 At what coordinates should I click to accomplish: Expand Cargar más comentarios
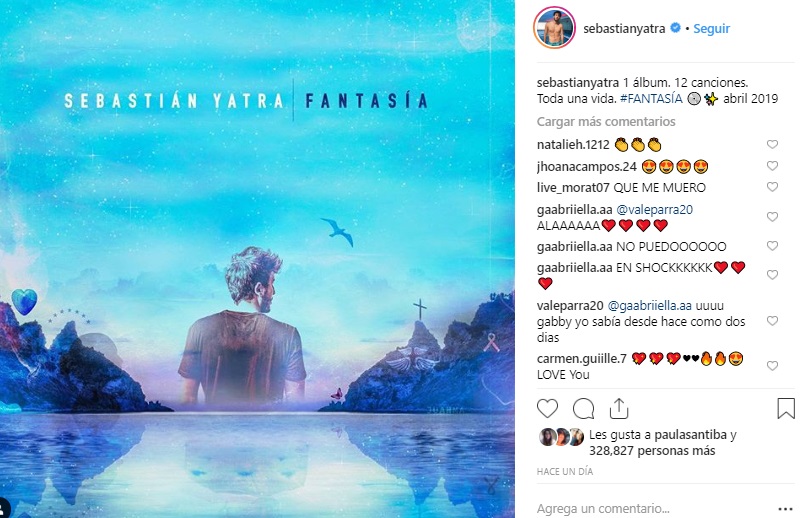tap(606, 121)
